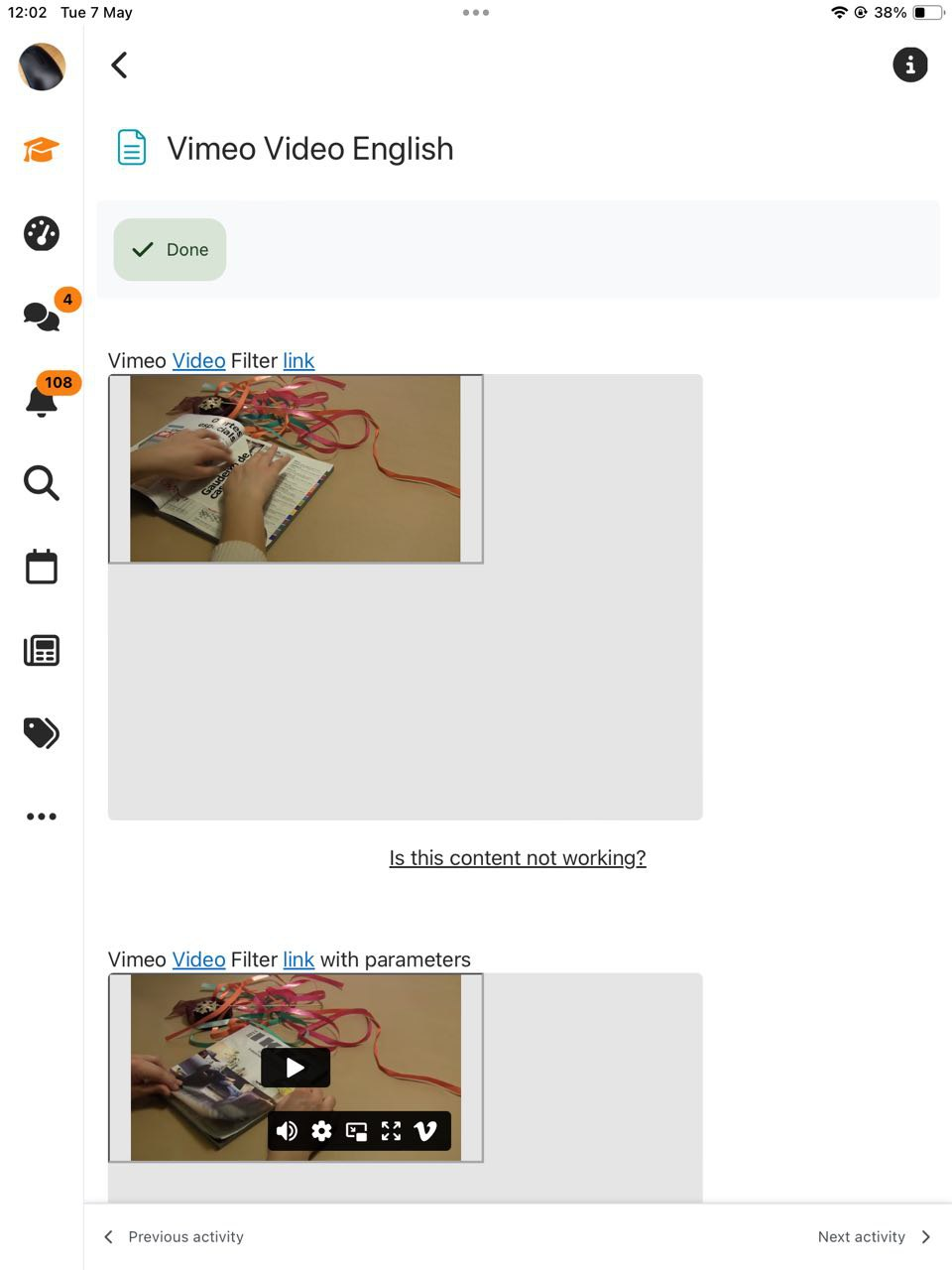Expand the sidebar three-dots more menu
Image resolution: width=952 pixels, height=1270 pixels.
tap(42, 817)
